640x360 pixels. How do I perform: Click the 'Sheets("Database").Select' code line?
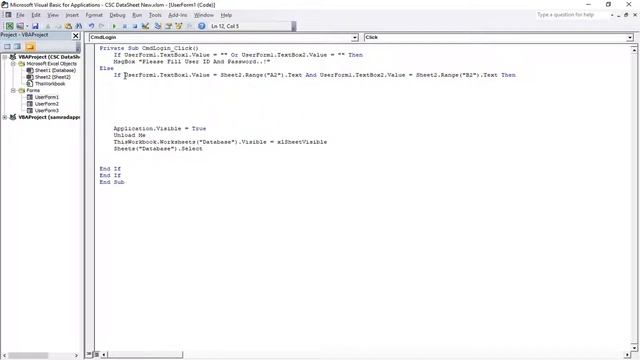click(158, 149)
